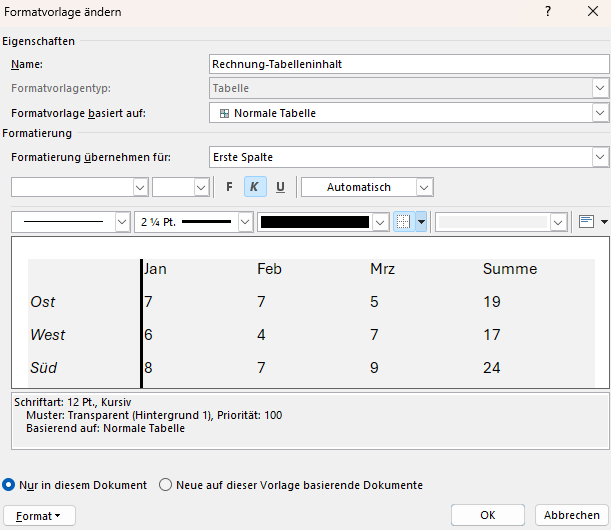Open the line style dropdown
Image resolution: width=611 pixels, height=530 pixels.
[x=122, y=222]
